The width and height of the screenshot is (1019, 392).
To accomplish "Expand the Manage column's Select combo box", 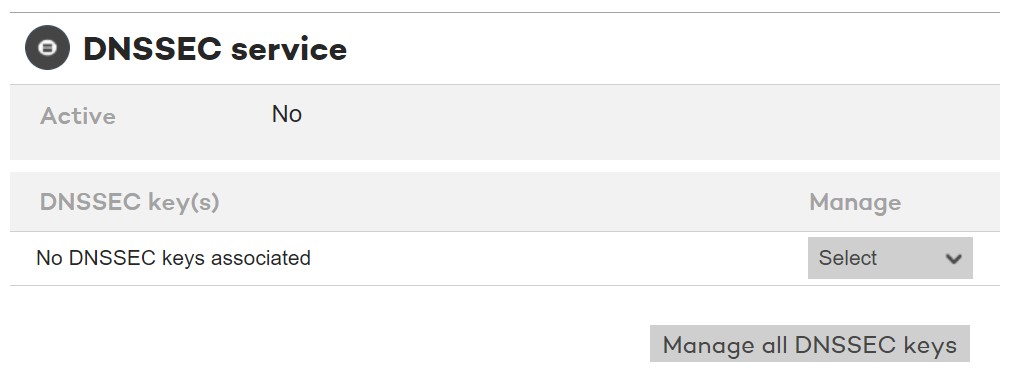I will coord(890,258).
